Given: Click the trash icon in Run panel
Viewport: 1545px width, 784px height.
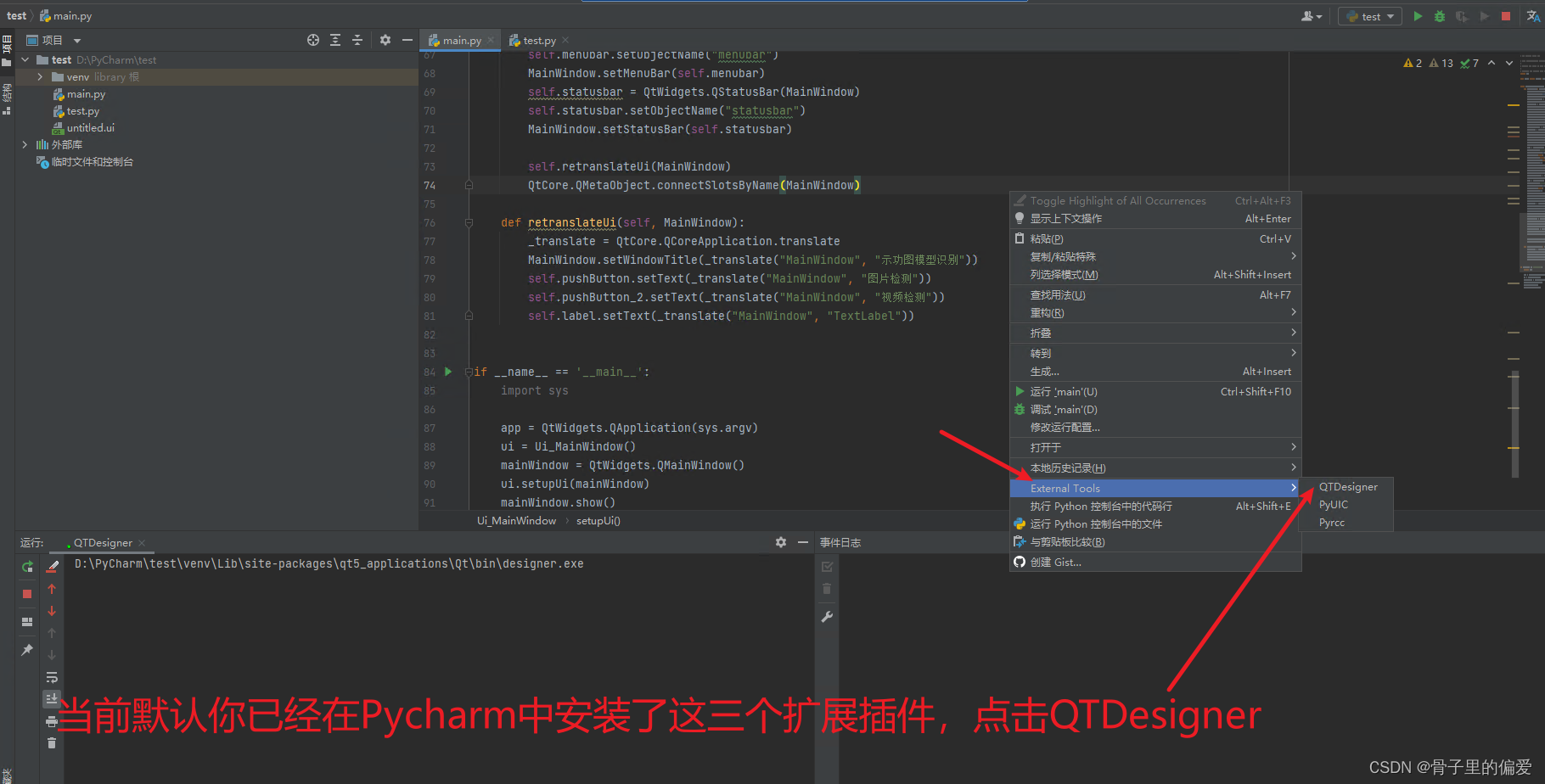Looking at the screenshot, I should point(52,743).
